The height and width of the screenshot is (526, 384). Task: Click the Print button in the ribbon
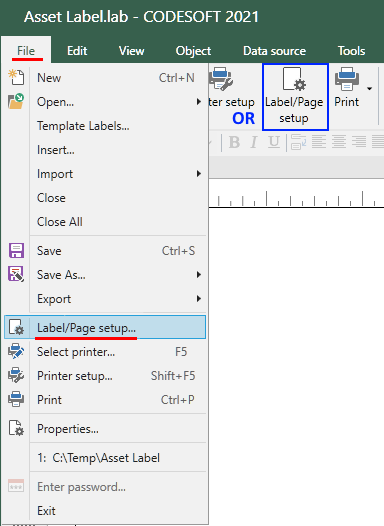[x=347, y=88]
